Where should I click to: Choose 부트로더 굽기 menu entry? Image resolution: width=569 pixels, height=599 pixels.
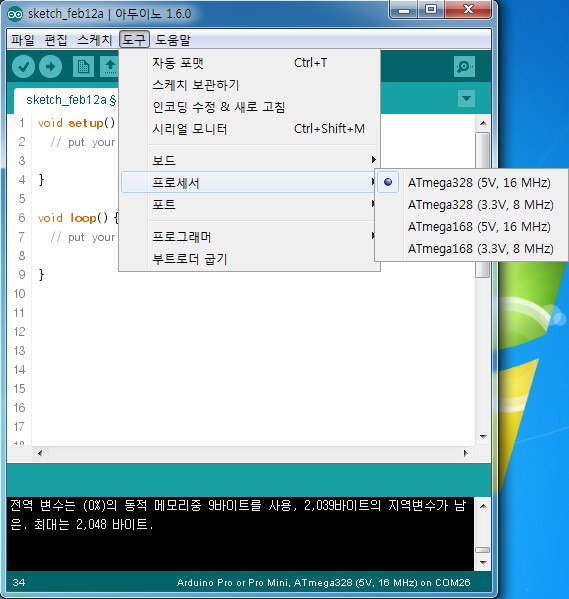250,259
